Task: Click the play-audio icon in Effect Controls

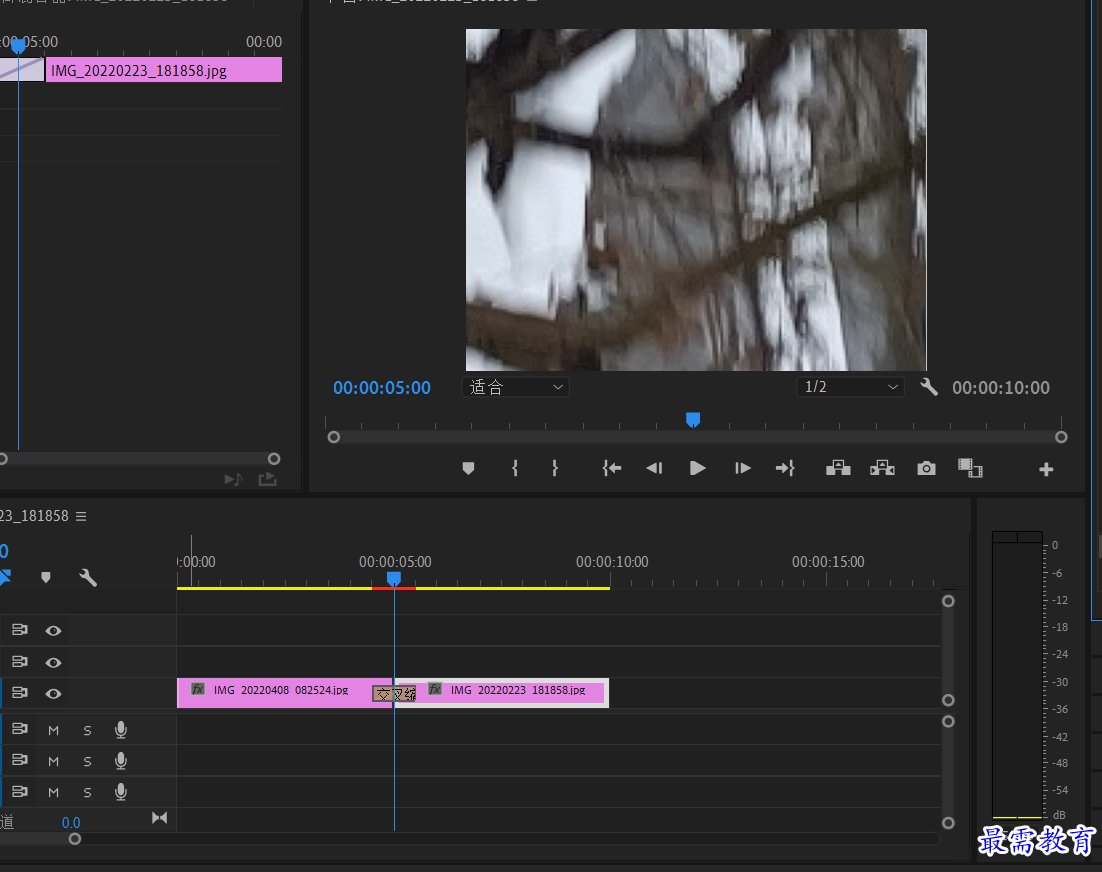Action: click(x=233, y=479)
